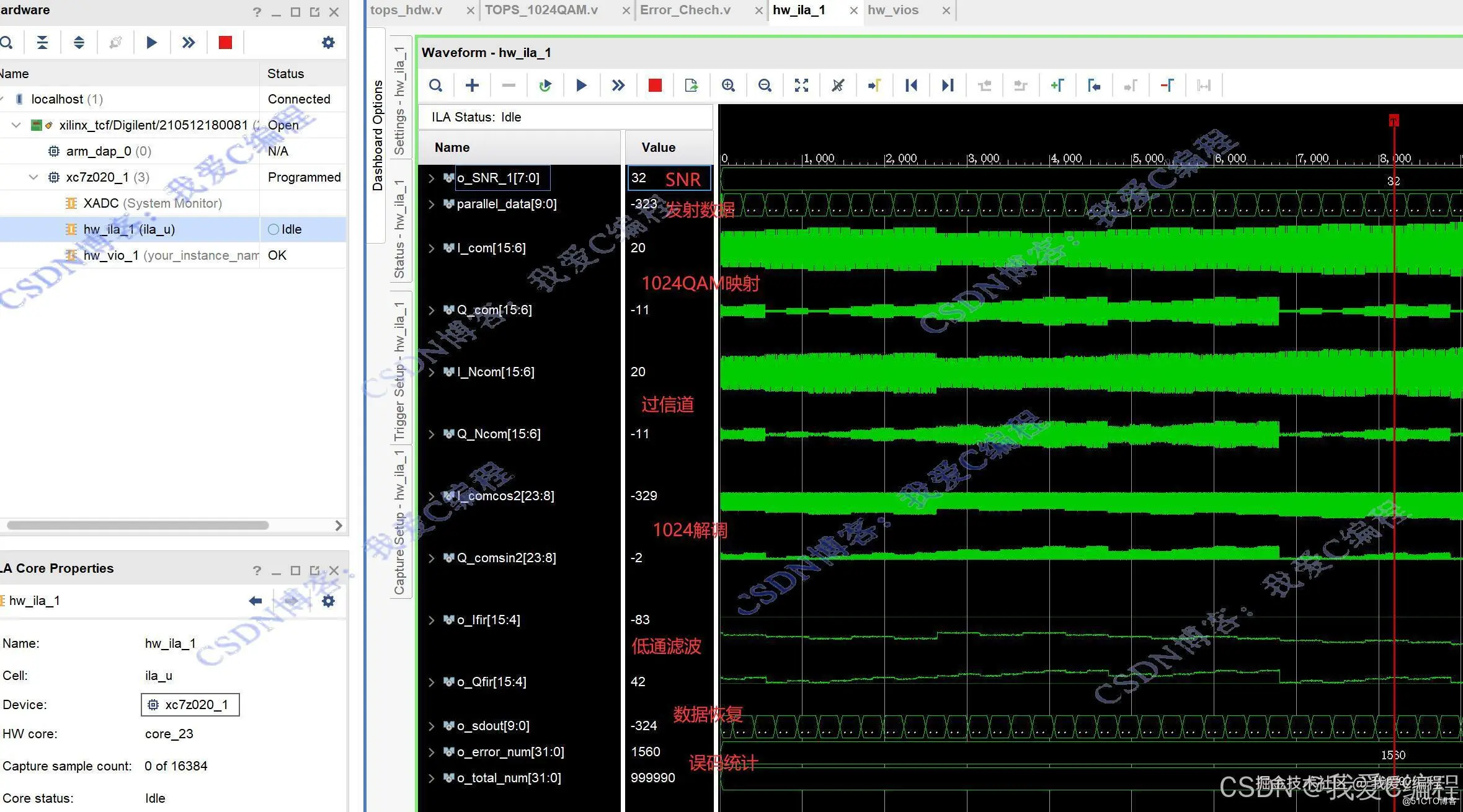The width and height of the screenshot is (1463, 812).
Task: Toggle auto re-trigger icon in waveform toolbar
Action: [545, 86]
